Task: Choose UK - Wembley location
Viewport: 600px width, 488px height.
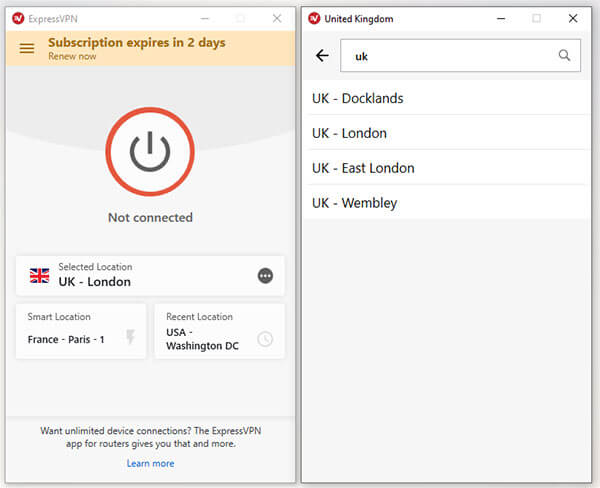Action: 446,202
